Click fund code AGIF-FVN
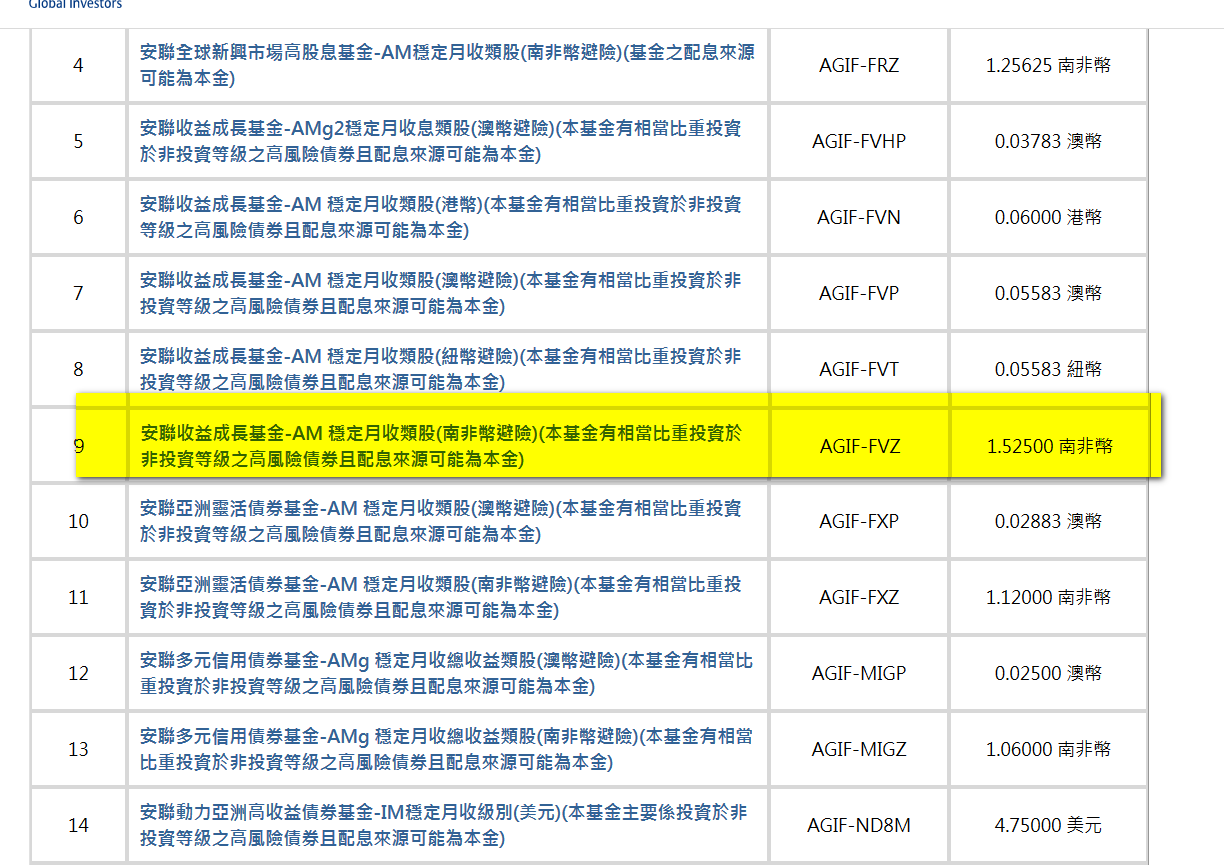 point(857,217)
